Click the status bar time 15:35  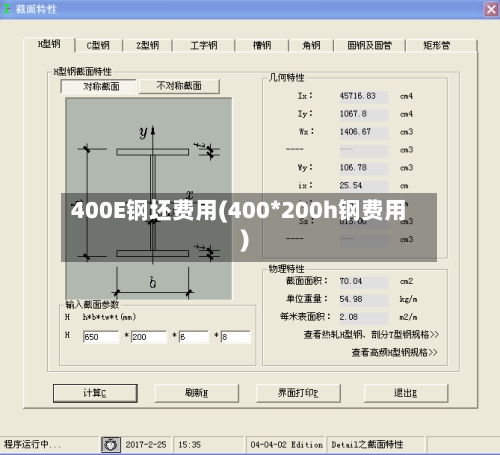pyautogui.click(x=189, y=445)
